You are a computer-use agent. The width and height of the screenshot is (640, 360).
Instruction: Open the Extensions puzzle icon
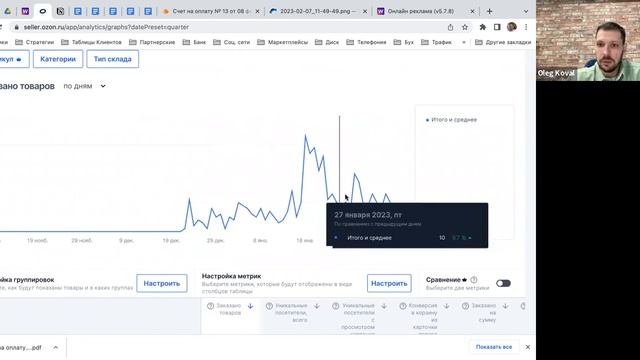click(482, 27)
